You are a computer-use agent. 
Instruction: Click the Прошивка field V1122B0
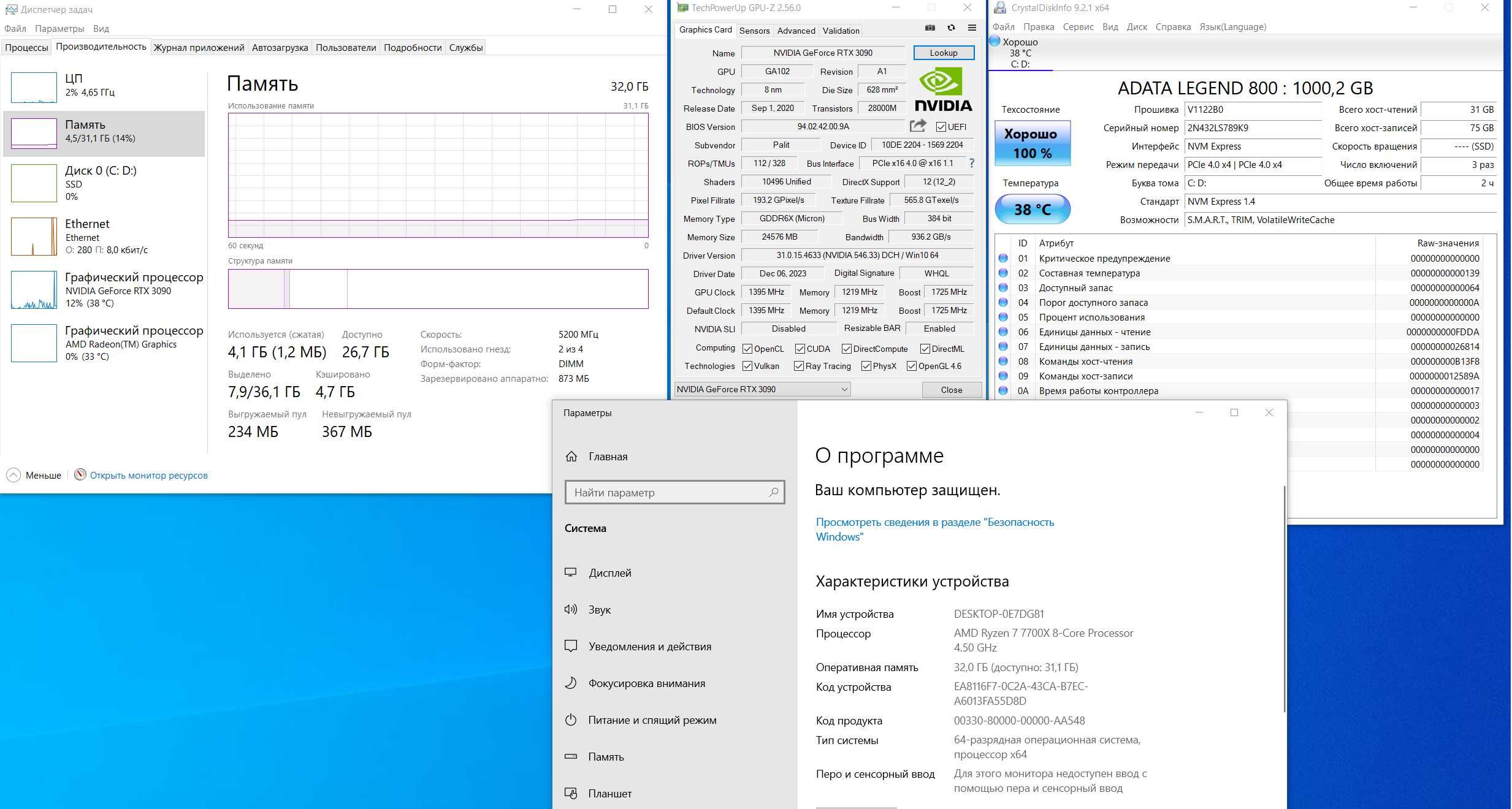[x=1253, y=110]
